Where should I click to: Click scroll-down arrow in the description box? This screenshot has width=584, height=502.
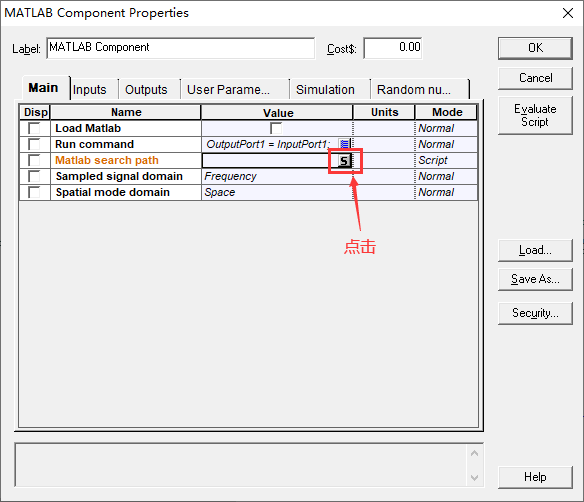474,477
